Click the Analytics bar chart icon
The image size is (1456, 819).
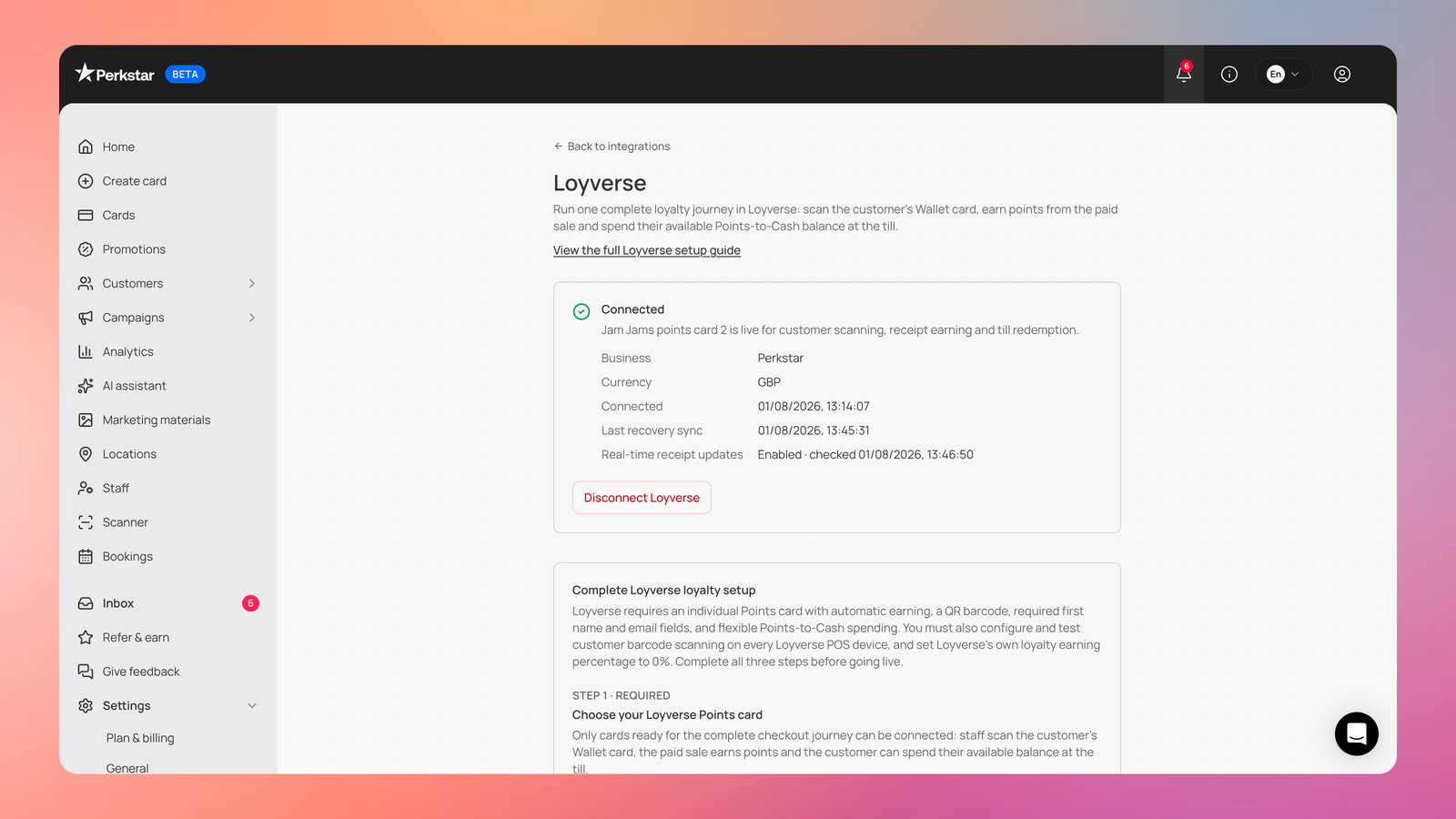click(x=86, y=351)
